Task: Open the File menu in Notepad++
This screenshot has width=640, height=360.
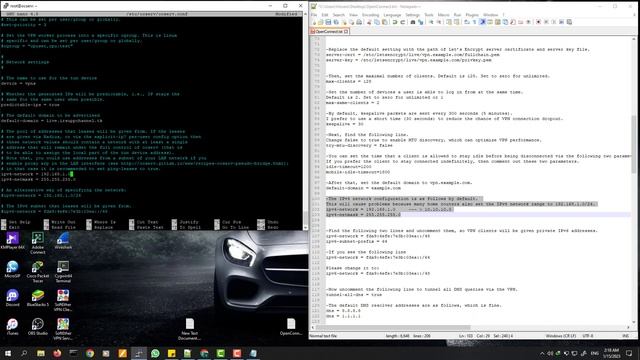Action: [x=314, y=15]
